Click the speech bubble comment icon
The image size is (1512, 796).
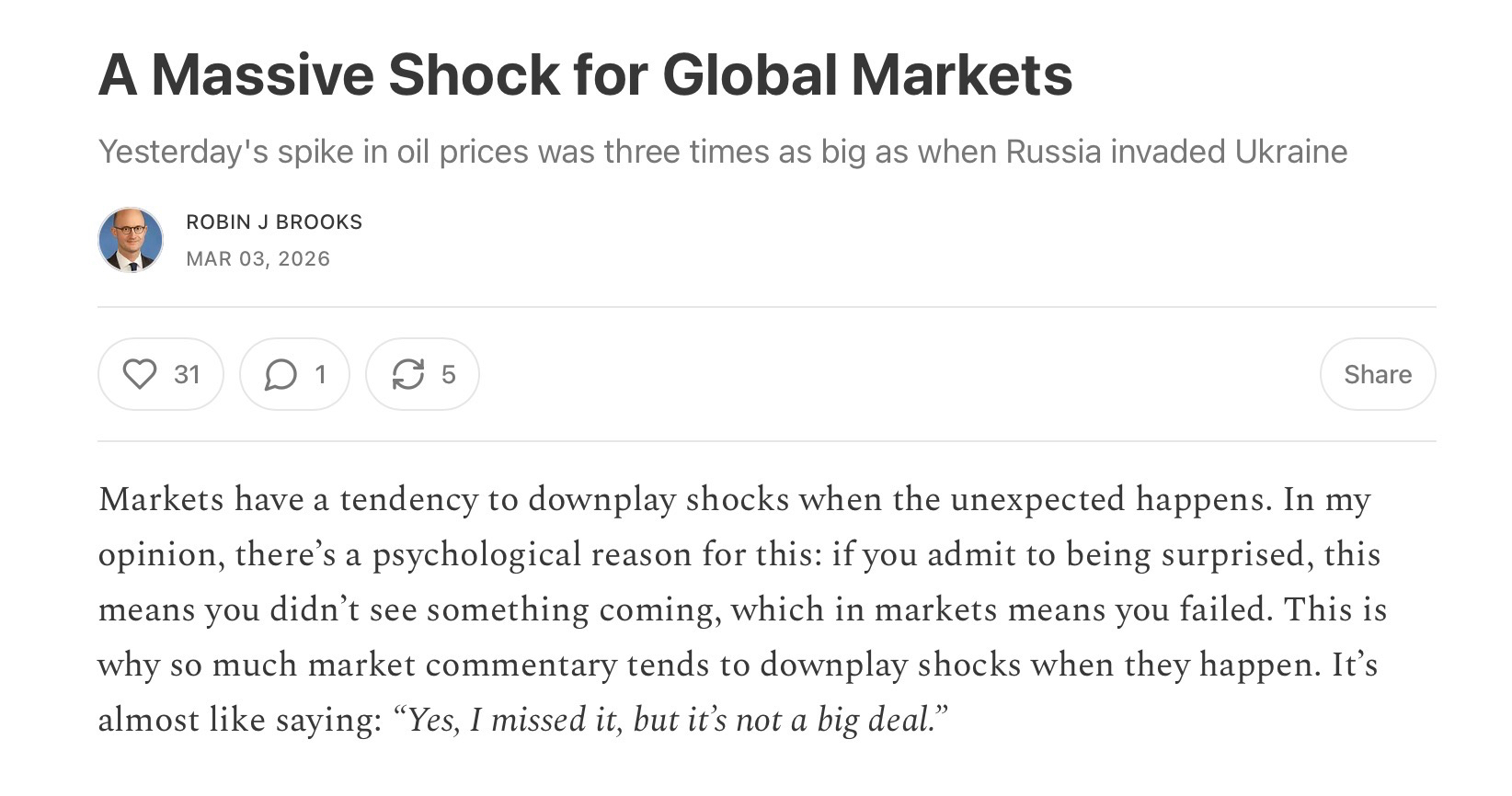click(x=281, y=374)
